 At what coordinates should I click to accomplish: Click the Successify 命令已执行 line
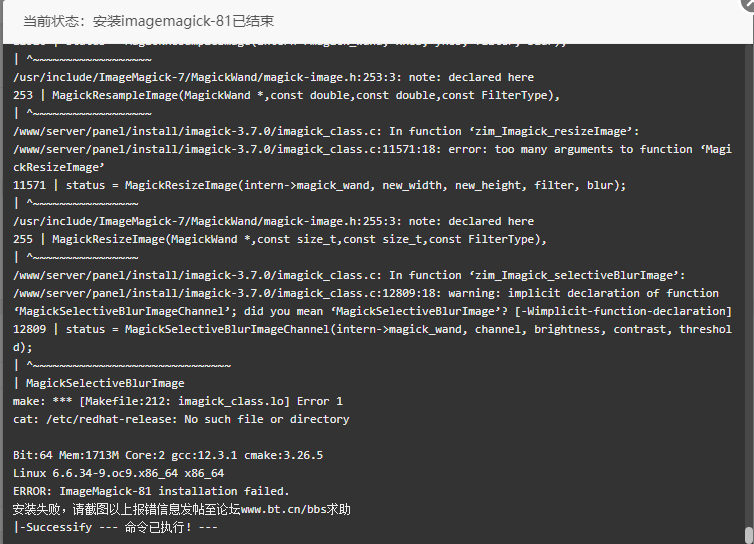point(115,527)
